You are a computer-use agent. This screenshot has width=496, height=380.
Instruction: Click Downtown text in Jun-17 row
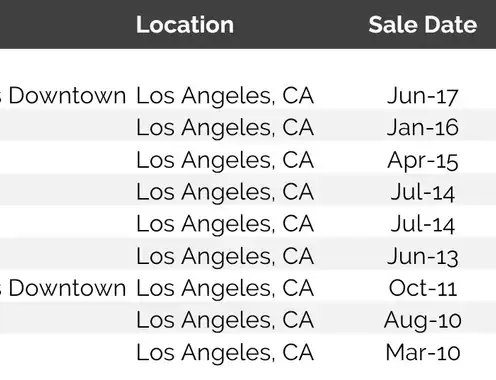tap(67, 96)
